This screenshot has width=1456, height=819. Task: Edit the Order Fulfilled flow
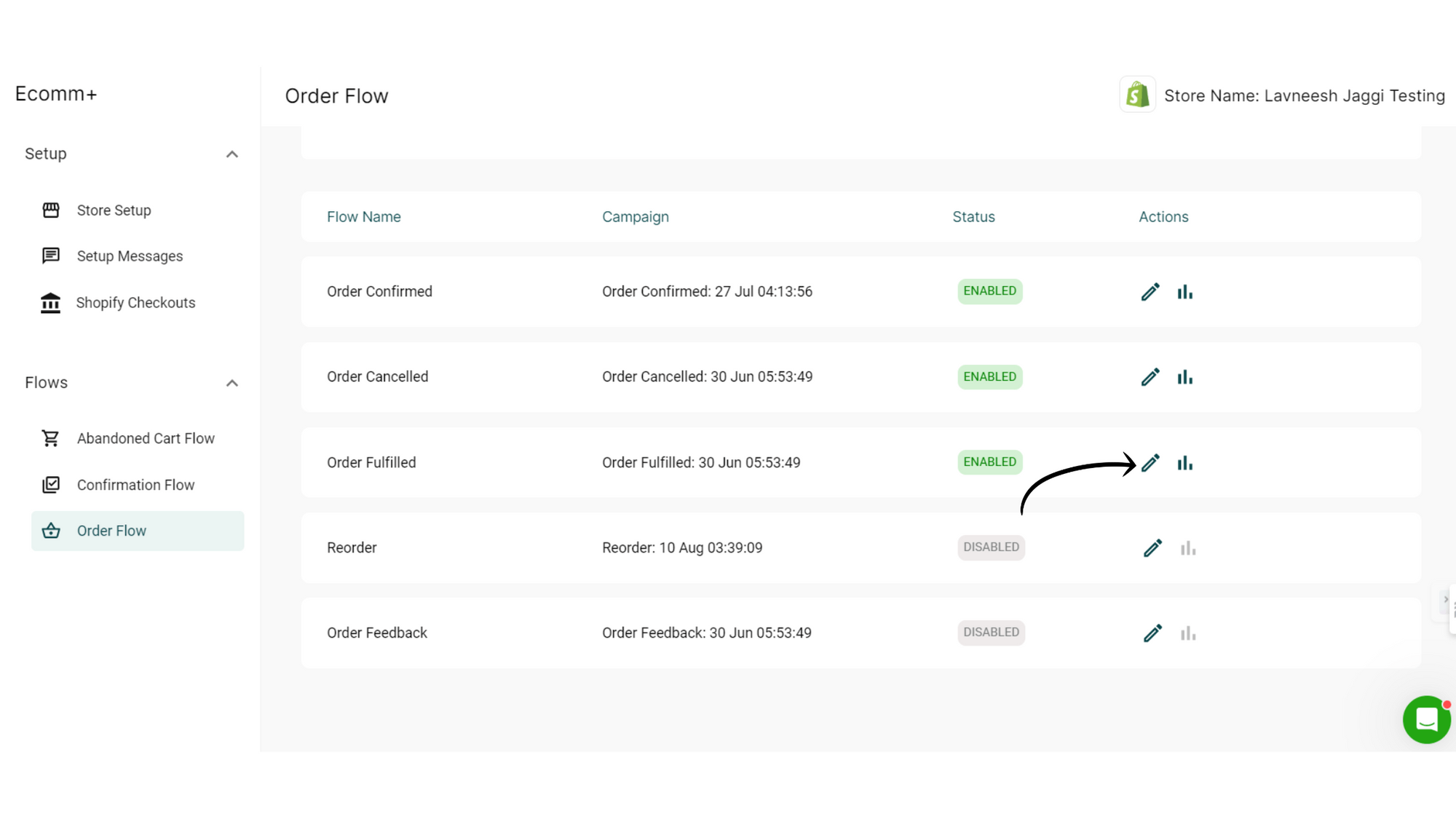click(1150, 462)
